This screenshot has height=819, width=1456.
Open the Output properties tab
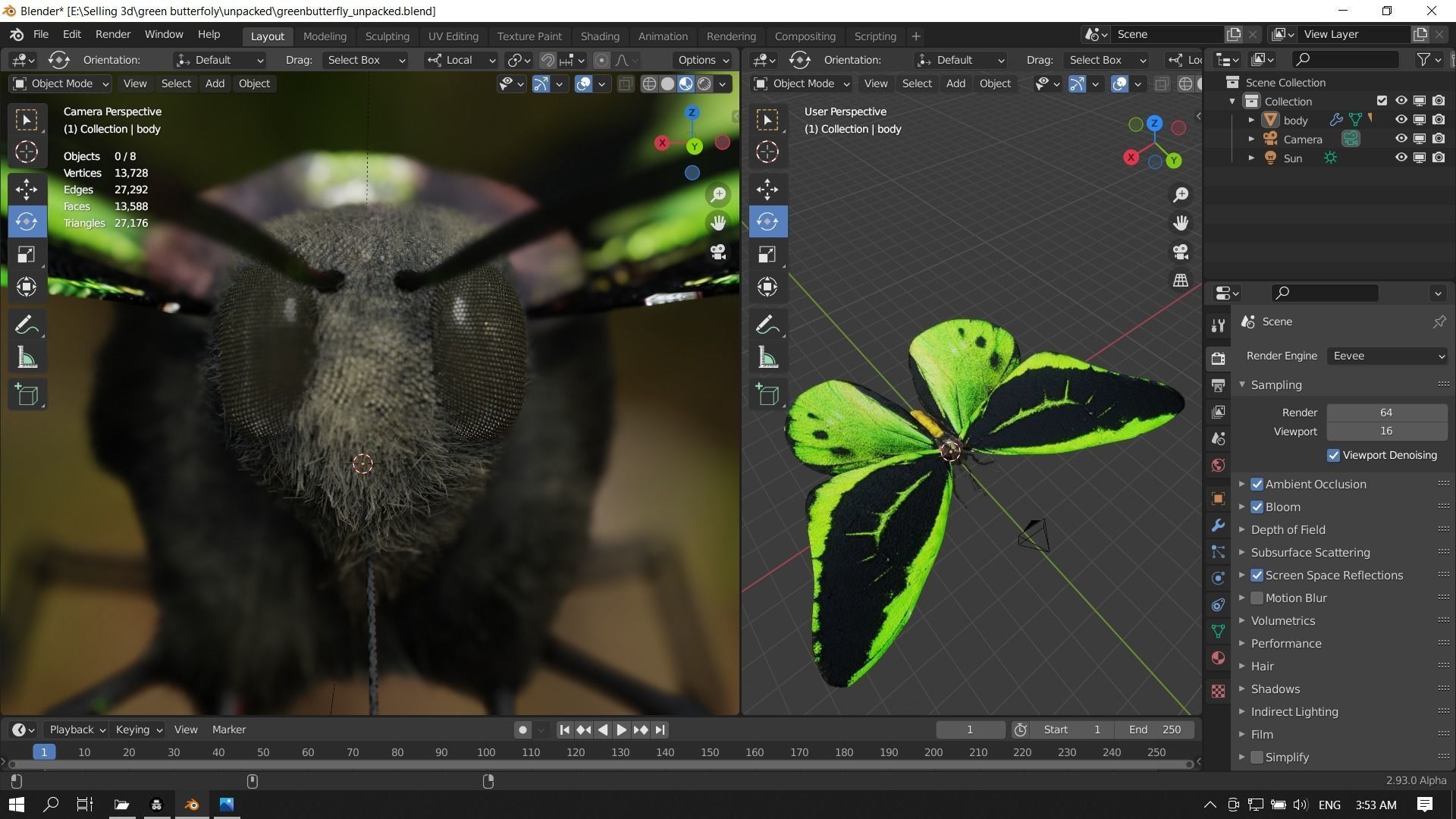click(x=1218, y=385)
